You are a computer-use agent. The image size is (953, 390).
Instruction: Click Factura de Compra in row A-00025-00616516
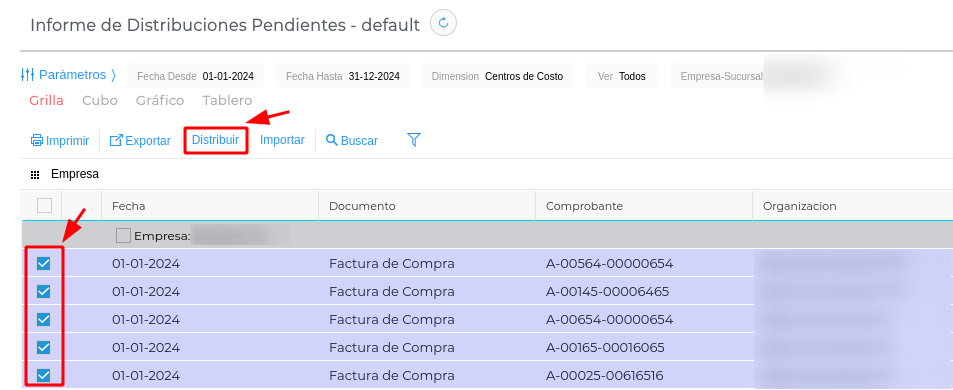point(392,375)
